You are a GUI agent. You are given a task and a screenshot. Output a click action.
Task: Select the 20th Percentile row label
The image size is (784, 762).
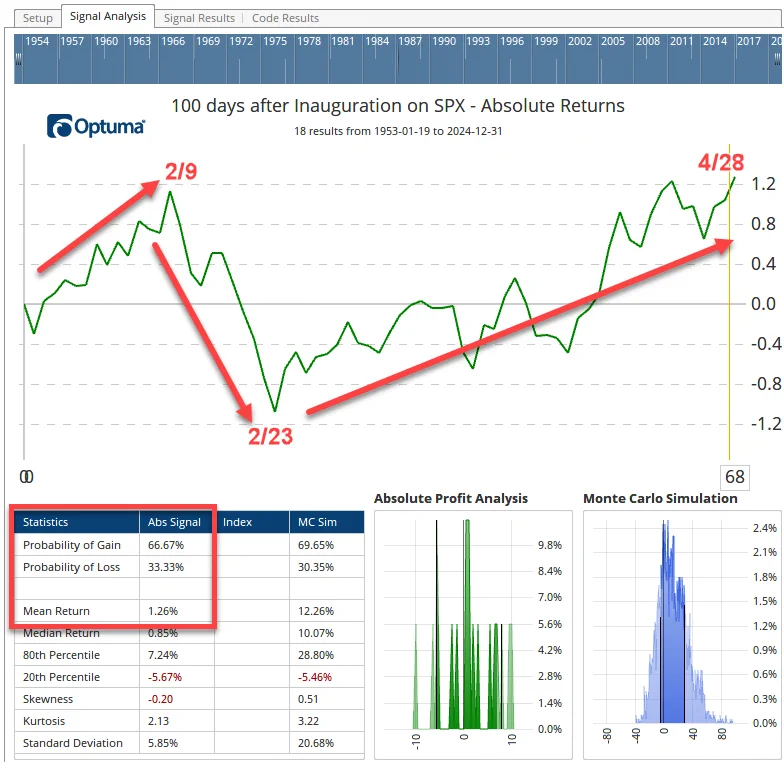point(61,677)
